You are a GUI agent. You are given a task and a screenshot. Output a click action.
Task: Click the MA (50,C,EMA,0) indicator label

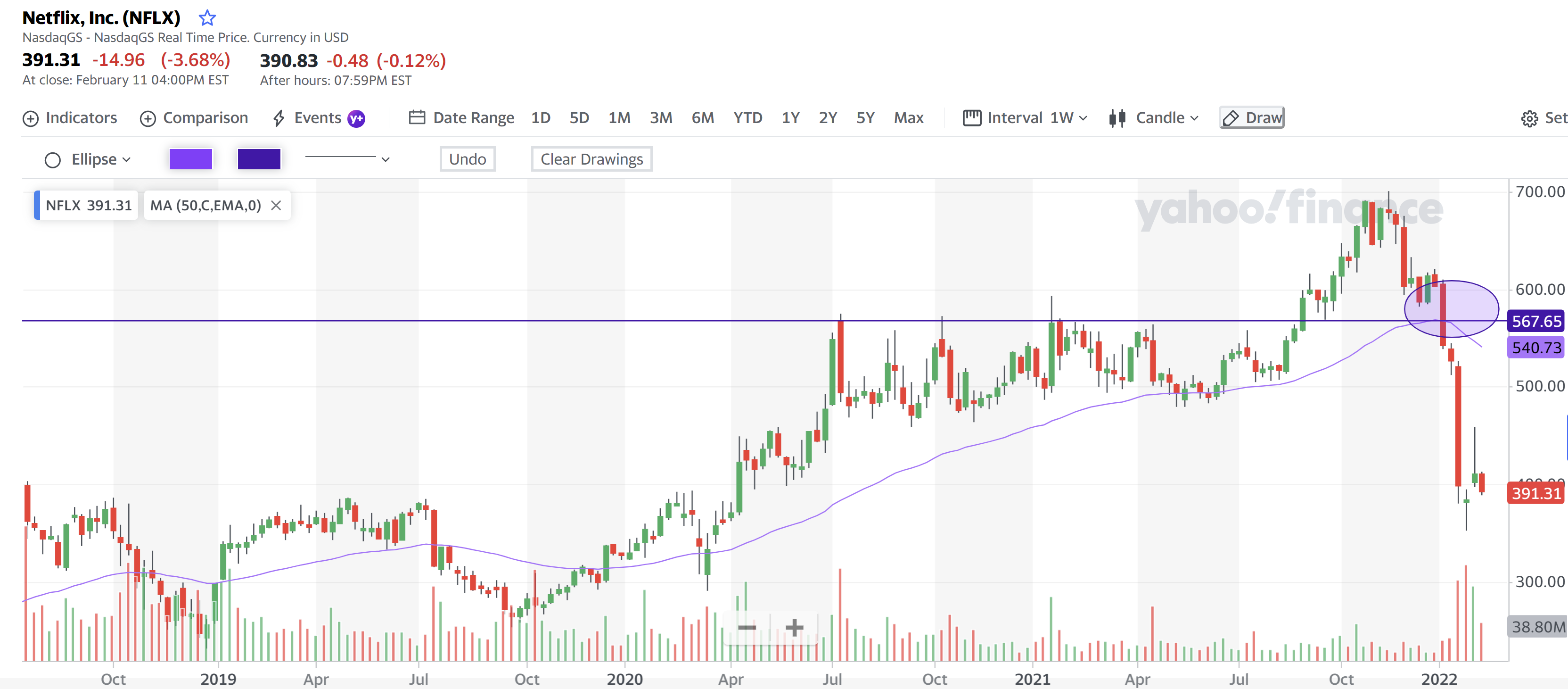pyautogui.click(x=205, y=205)
